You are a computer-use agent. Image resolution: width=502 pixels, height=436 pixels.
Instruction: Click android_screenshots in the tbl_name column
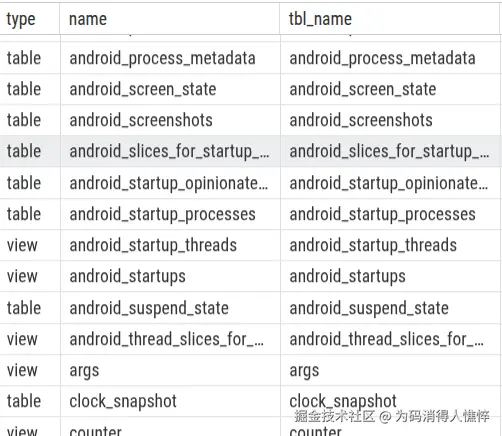(361, 120)
